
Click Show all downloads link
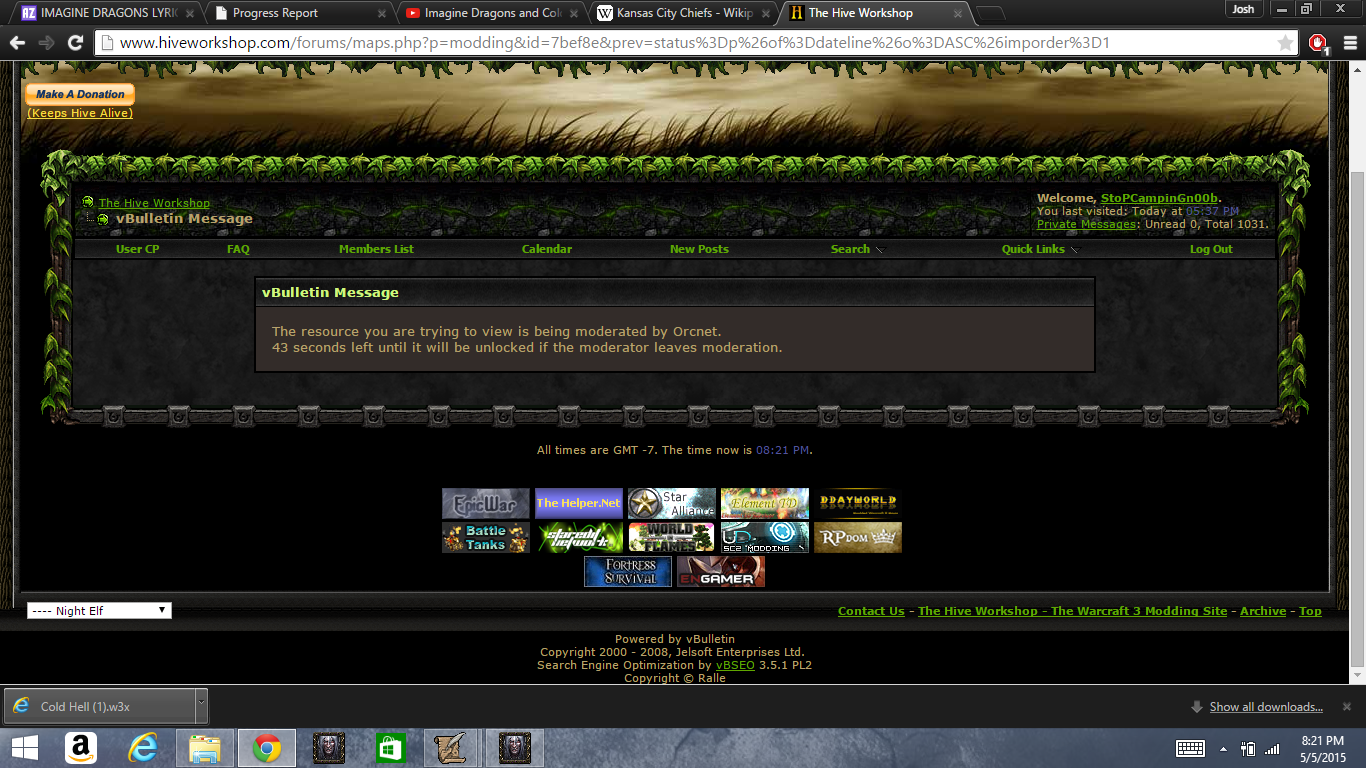[x=1266, y=707]
